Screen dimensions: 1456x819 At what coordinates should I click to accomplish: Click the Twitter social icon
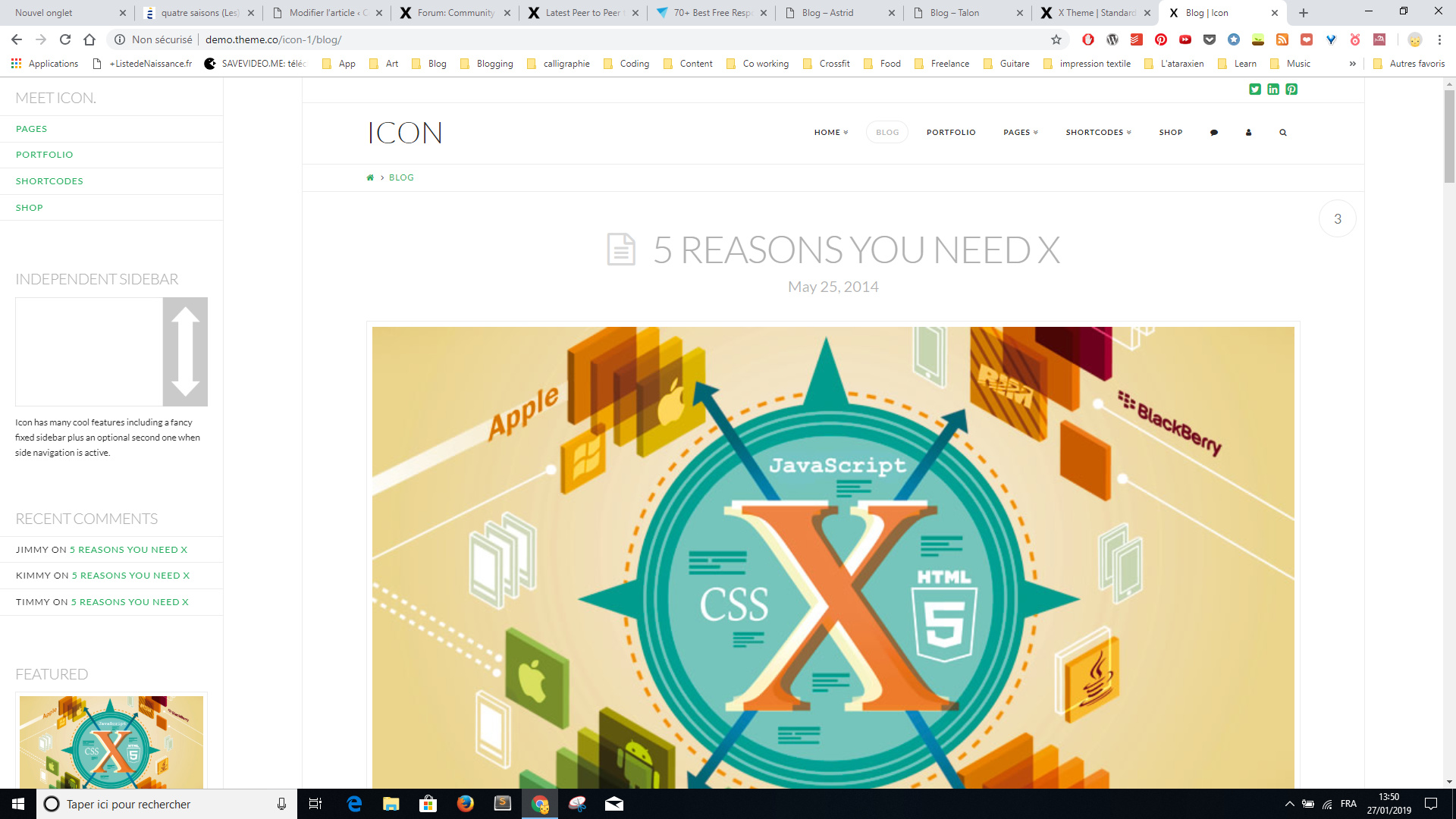(1255, 89)
